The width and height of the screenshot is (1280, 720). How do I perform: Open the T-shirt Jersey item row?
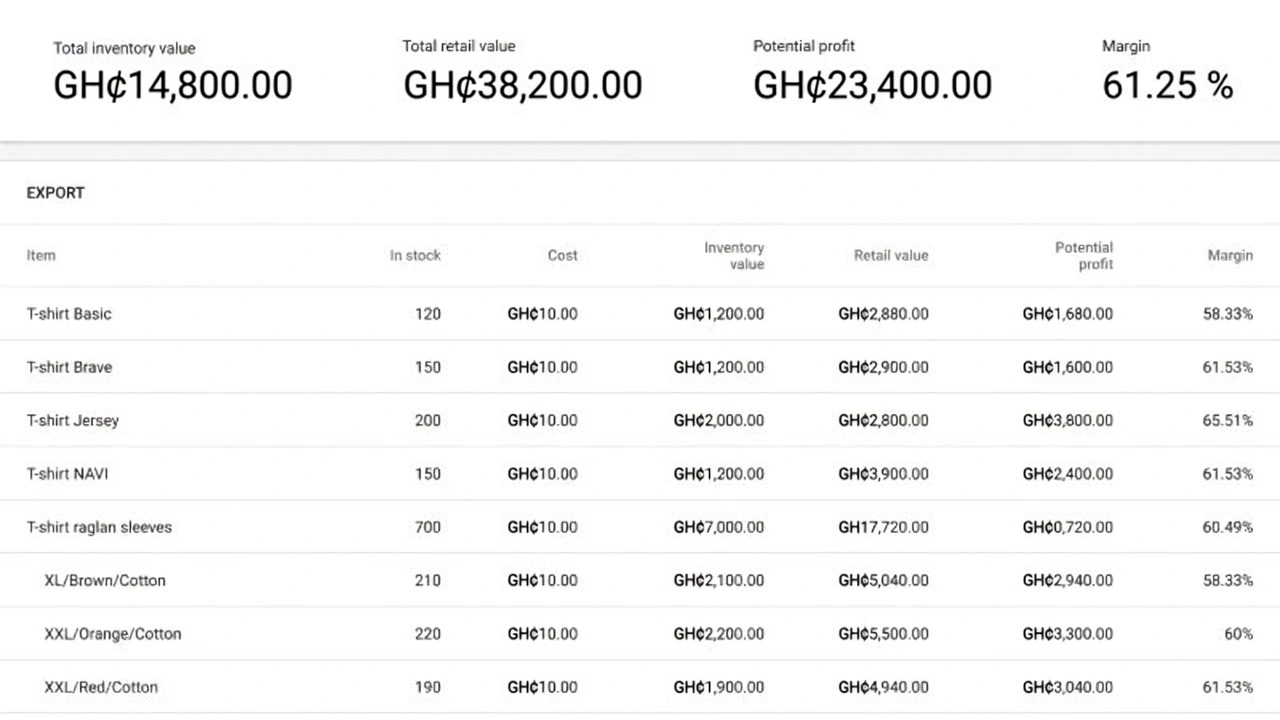coord(640,420)
